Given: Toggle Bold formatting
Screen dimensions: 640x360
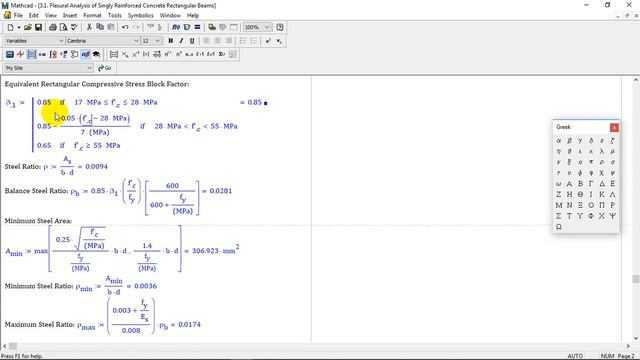Looking at the screenshot, I should tap(171, 41).
